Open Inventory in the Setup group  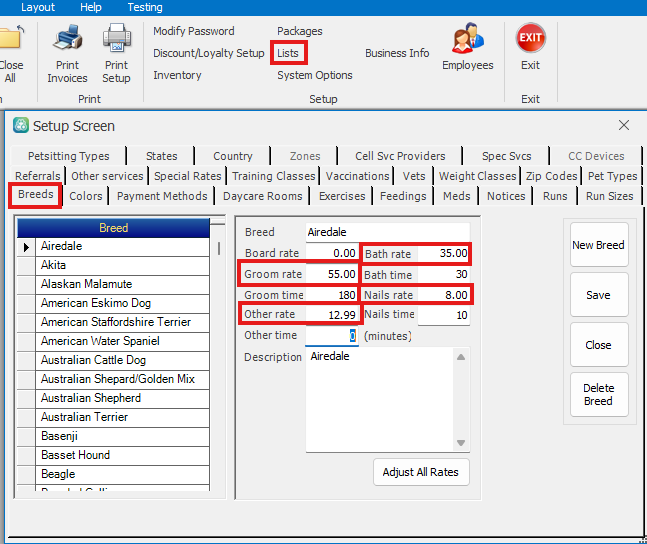tap(177, 75)
